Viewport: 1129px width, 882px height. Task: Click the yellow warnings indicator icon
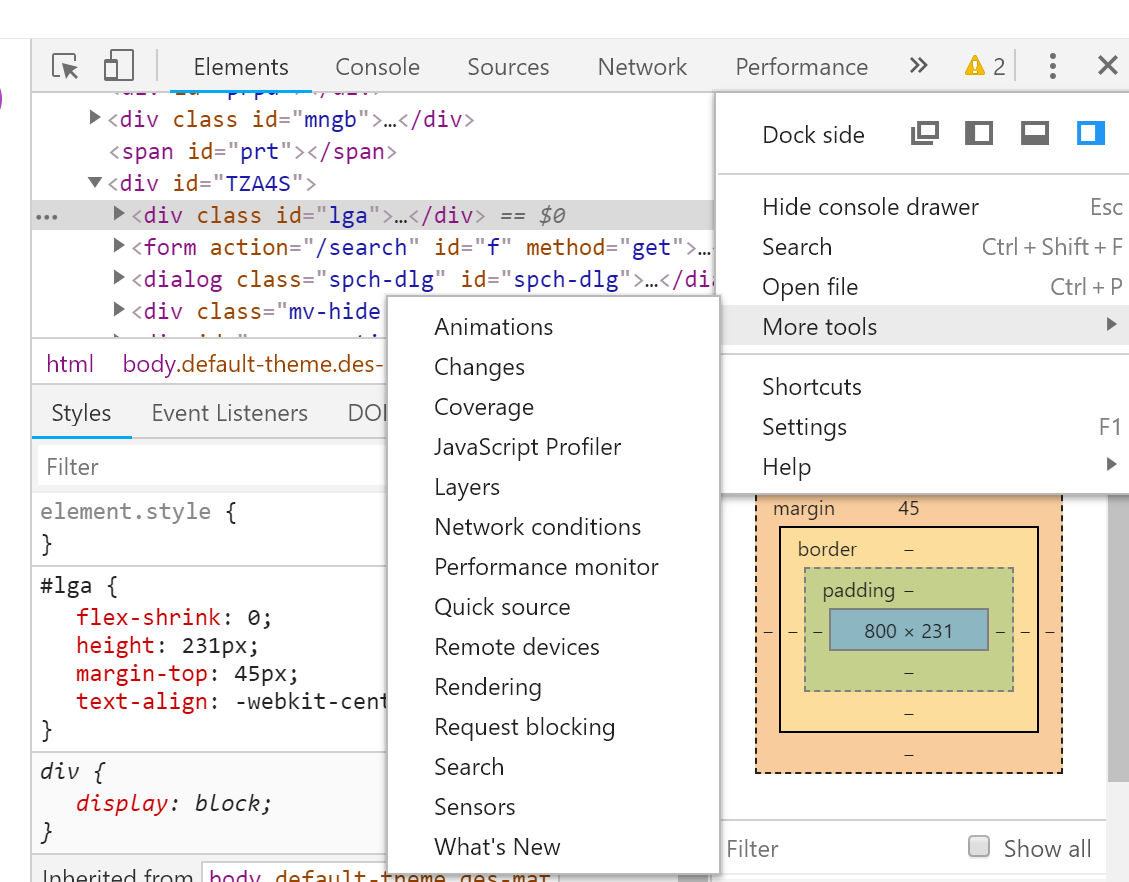pyautogui.click(x=974, y=67)
